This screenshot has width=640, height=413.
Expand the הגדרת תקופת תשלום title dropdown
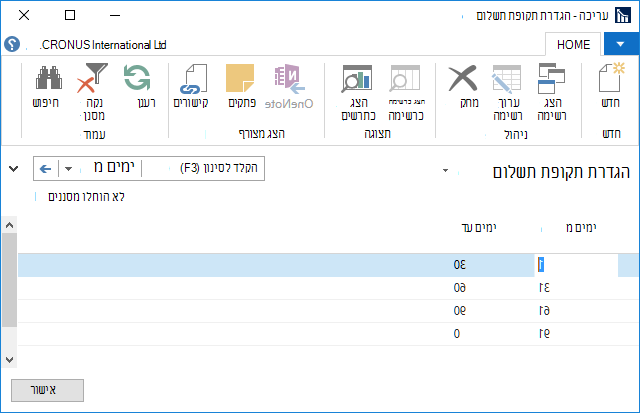click(x=445, y=171)
